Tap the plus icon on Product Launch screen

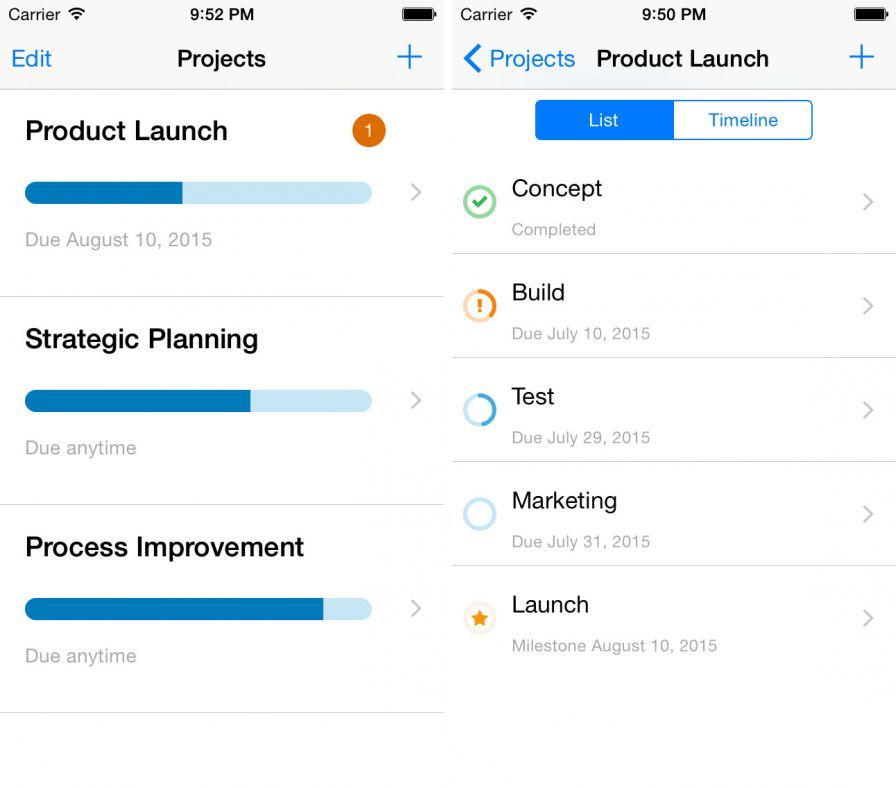[x=861, y=57]
